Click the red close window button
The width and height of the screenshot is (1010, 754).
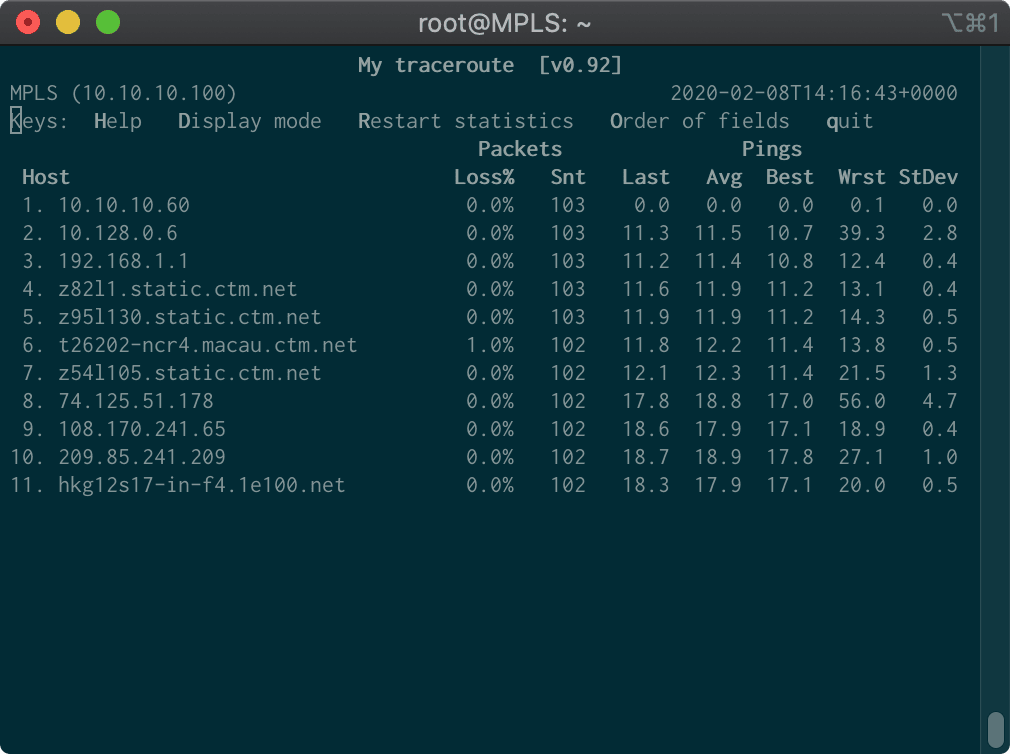pos(28,22)
